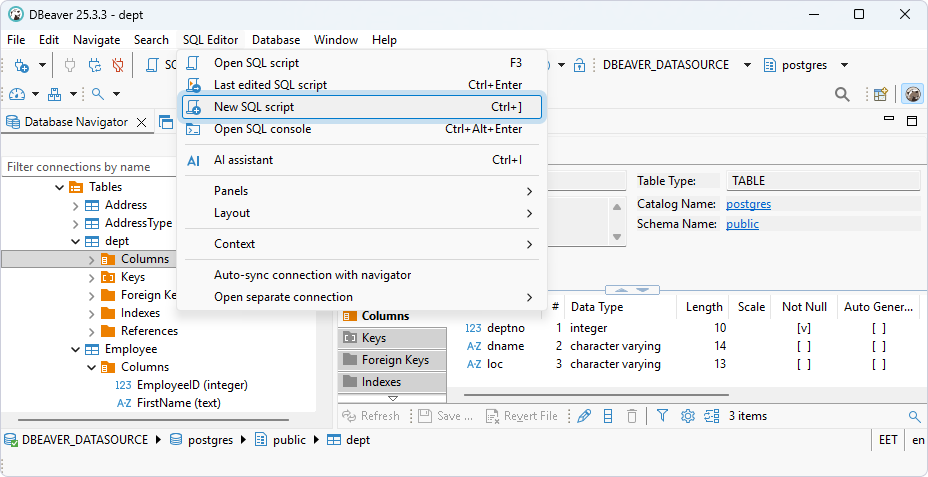Toggle Auto Generated checkbox for dname
This screenshot has height=477, width=928.
point(879,346)
